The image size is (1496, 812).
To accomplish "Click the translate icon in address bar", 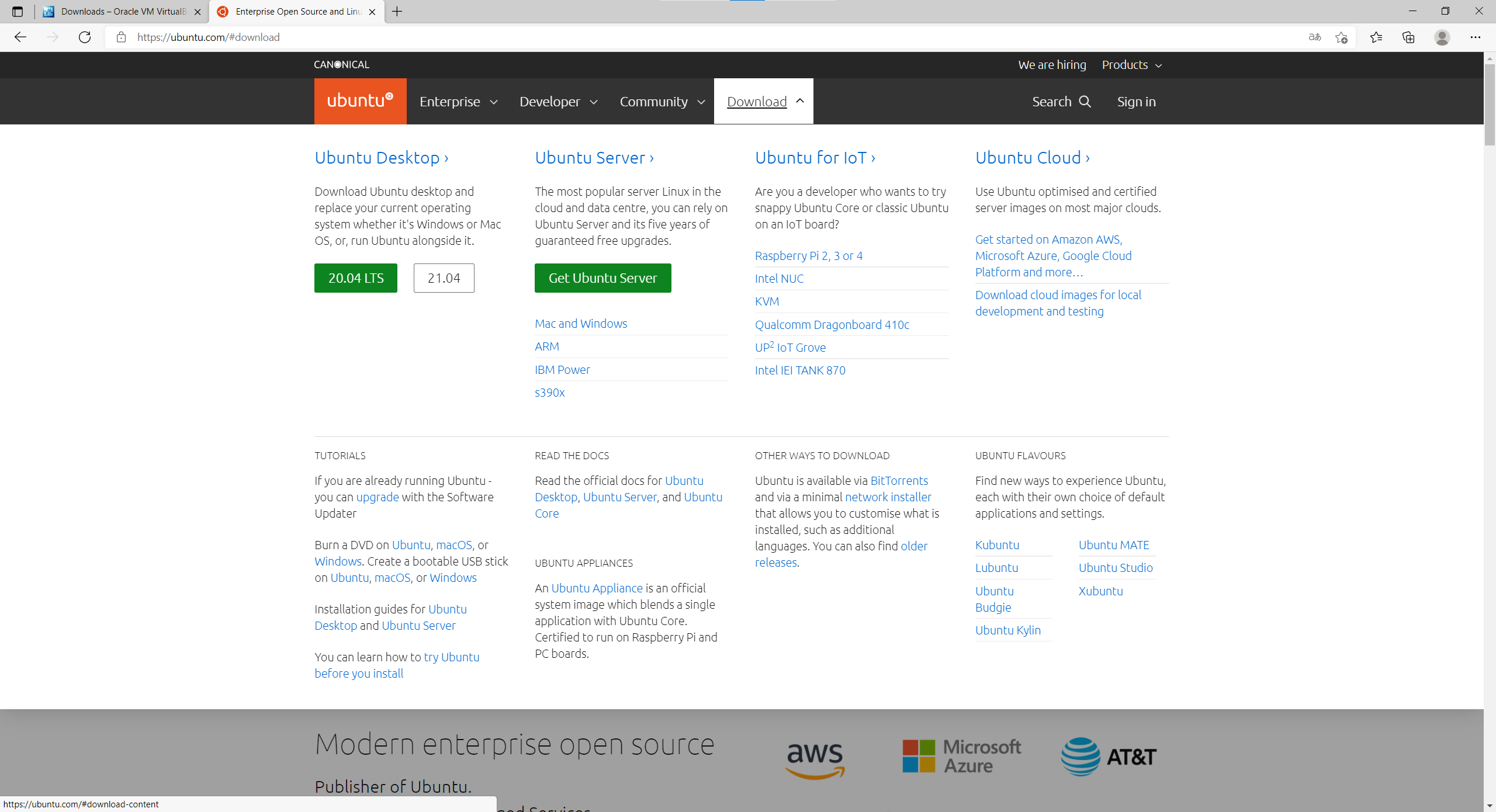I will click(1314, 37).
